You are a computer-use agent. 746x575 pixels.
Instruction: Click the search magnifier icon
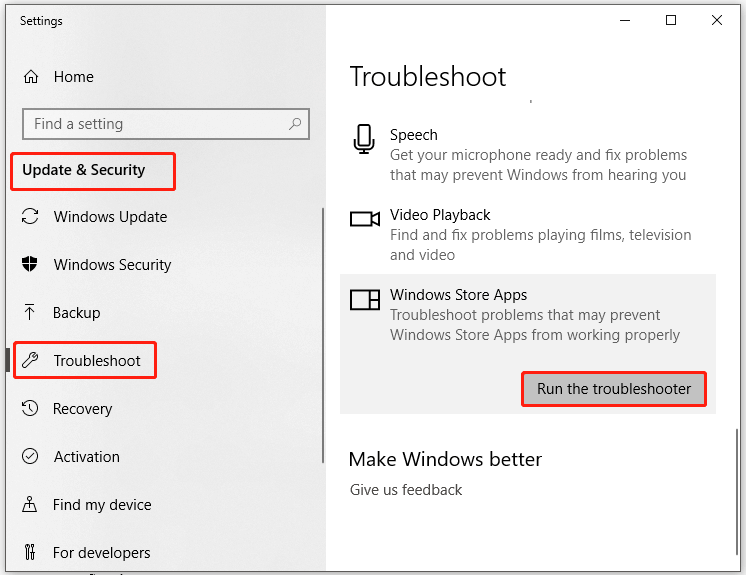click(295, 124)
